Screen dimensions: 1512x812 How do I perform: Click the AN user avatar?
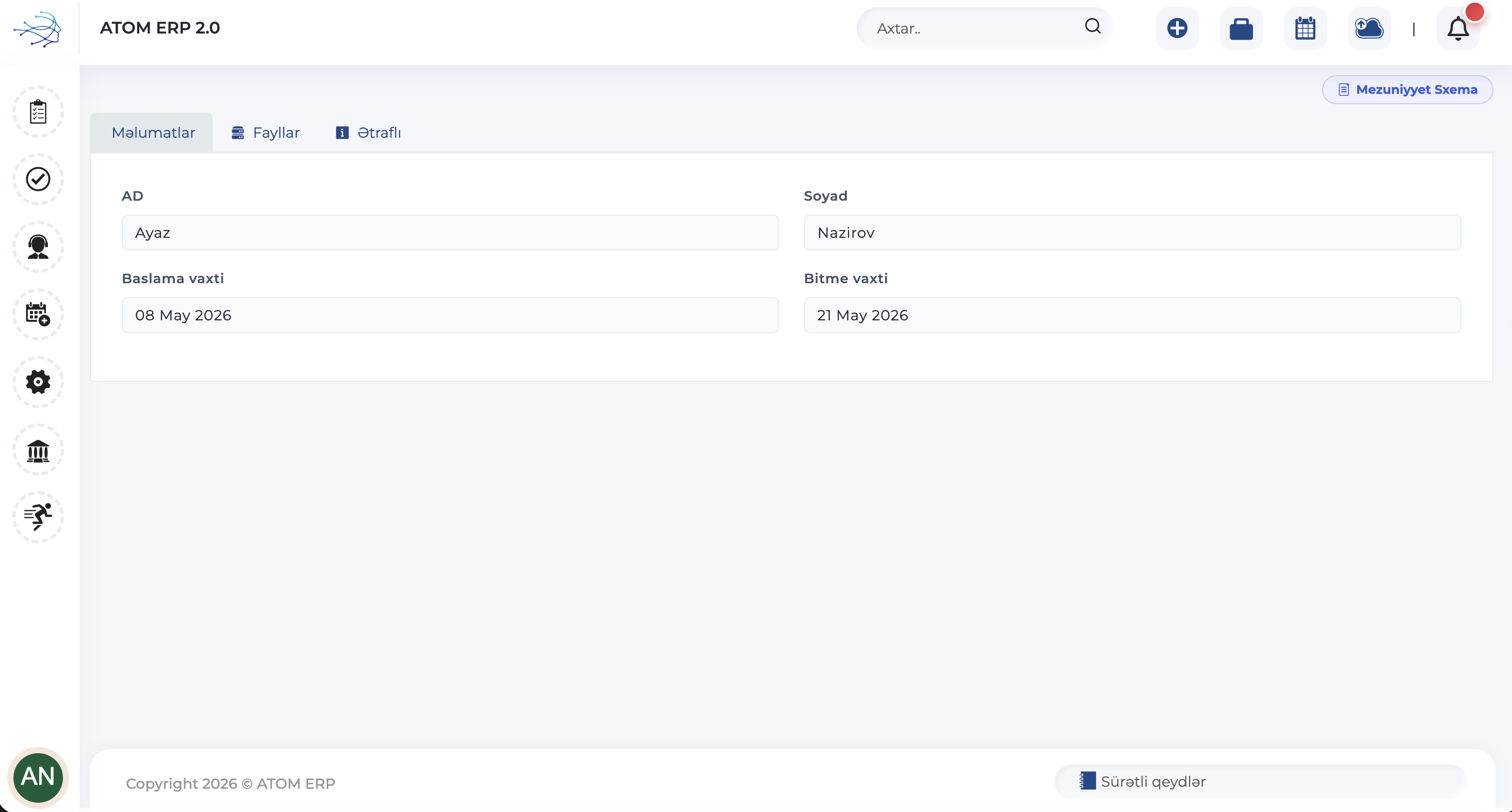(x=38, y=777)
